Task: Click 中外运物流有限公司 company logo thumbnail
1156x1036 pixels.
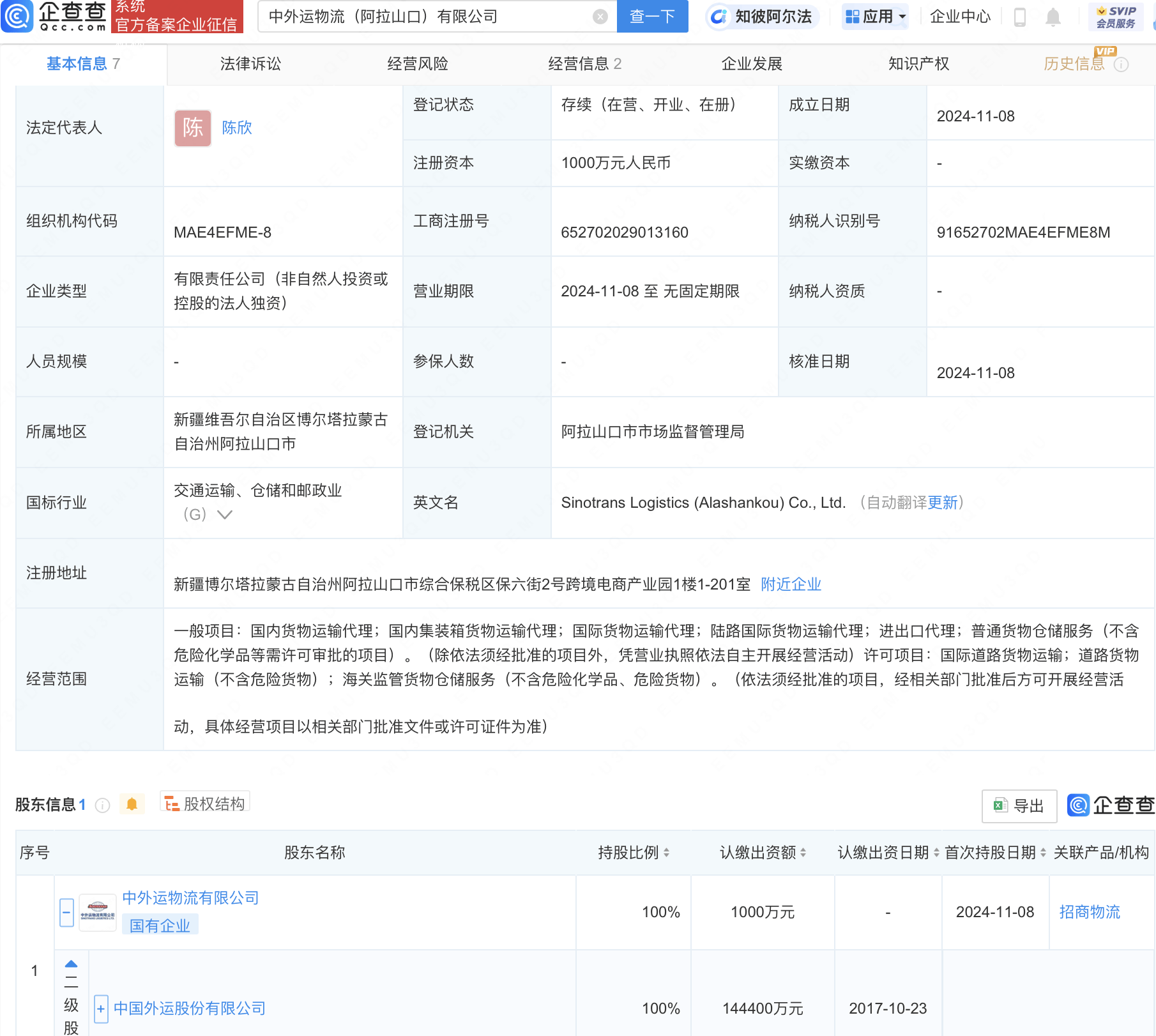Action: click(x=97, y=913)
